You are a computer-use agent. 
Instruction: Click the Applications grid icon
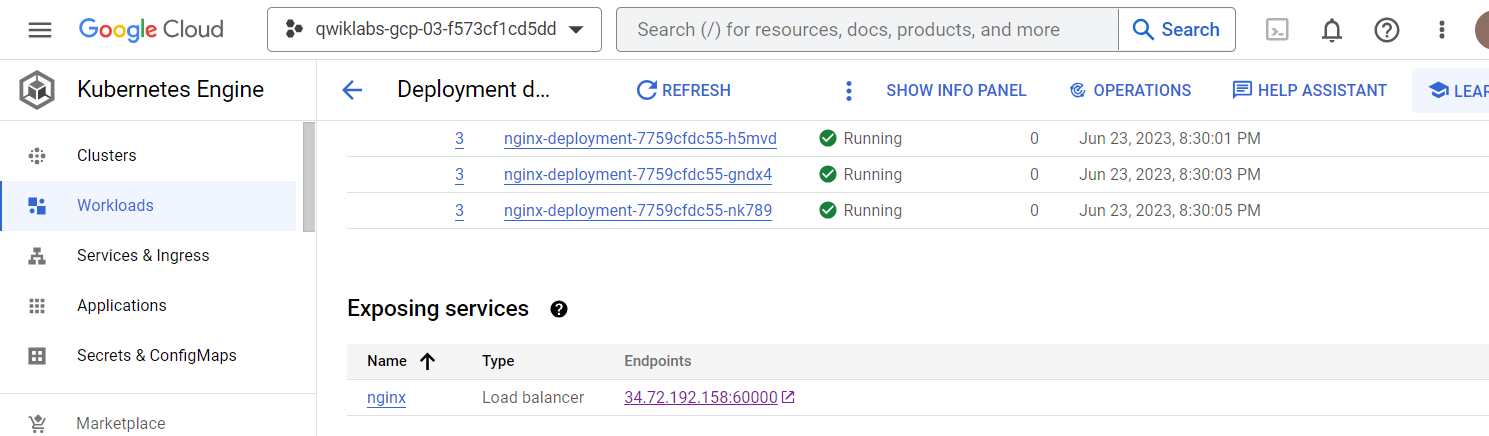pyautogui.click(x=38, y=306)
